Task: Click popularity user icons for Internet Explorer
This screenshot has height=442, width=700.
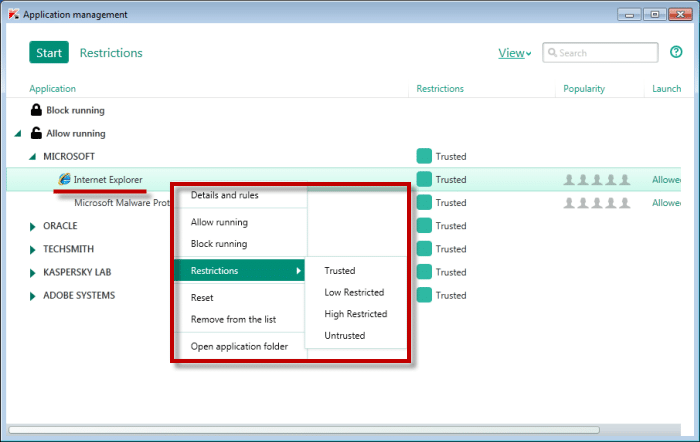Action: [x=597, y=179]
